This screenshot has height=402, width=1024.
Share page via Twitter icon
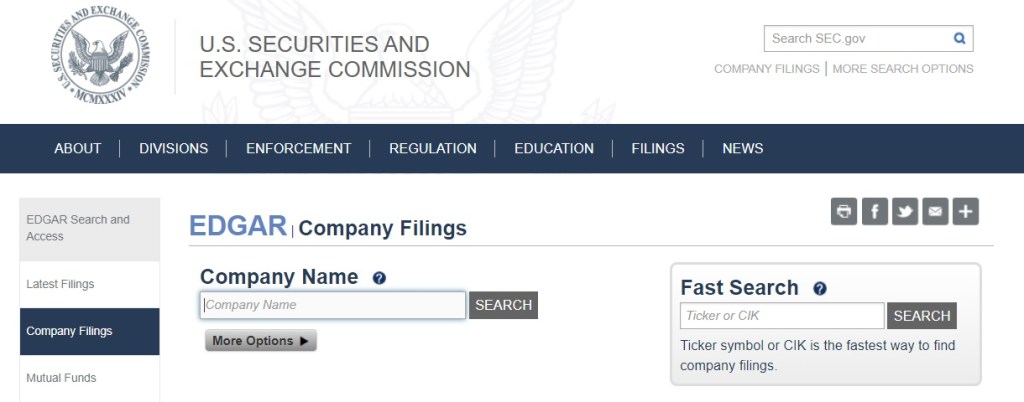pos(905,211)
